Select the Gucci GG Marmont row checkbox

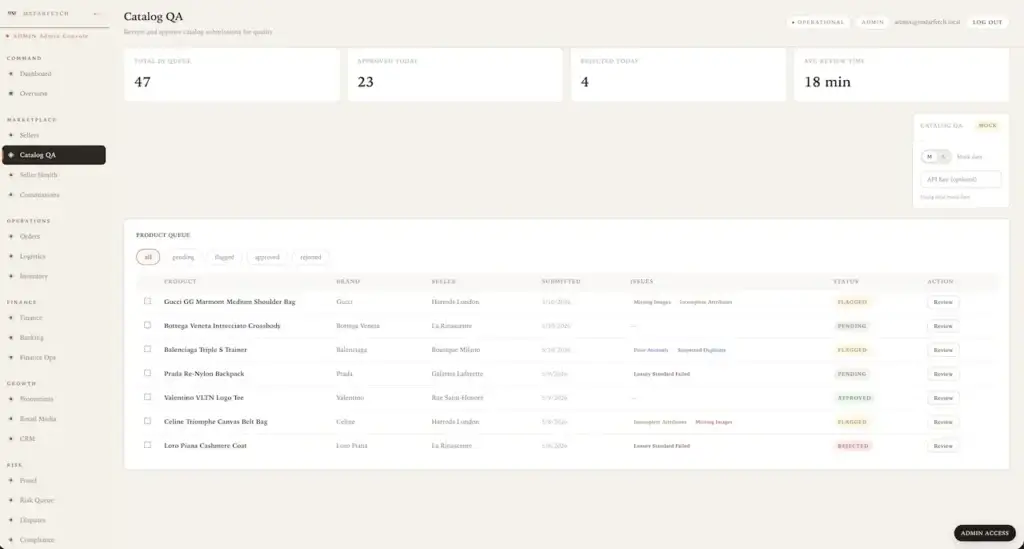click(x=148, y=301)
